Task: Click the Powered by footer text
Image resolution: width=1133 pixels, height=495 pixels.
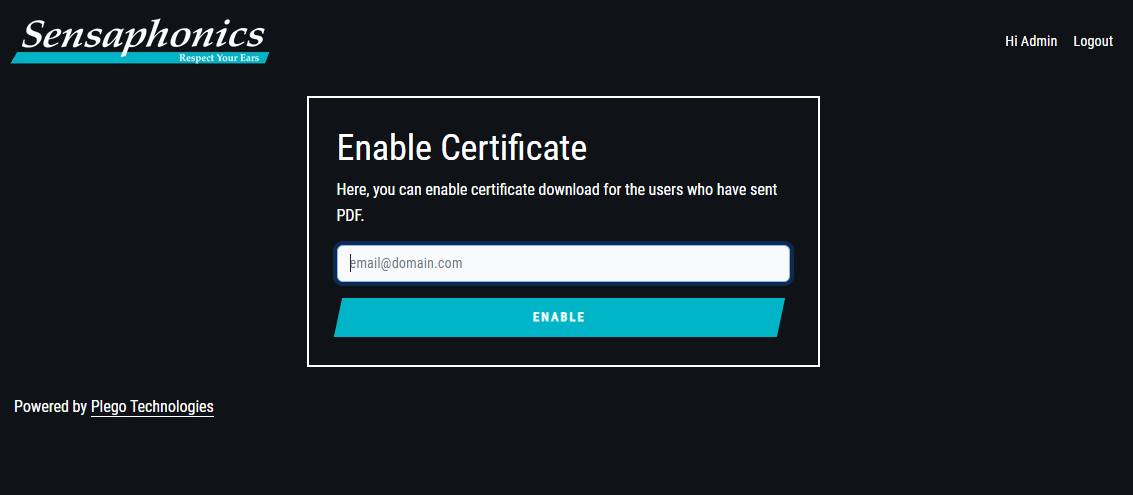Action: (51, 407)
